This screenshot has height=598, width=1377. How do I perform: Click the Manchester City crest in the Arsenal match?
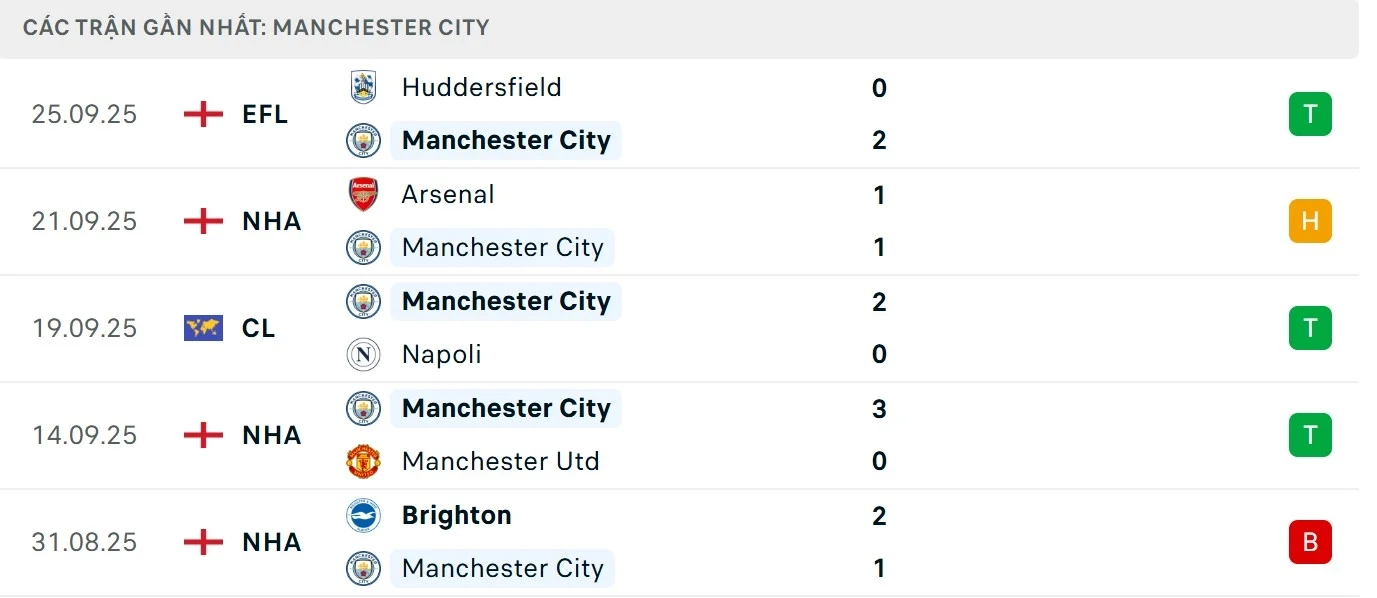click(x=362, y=247)
